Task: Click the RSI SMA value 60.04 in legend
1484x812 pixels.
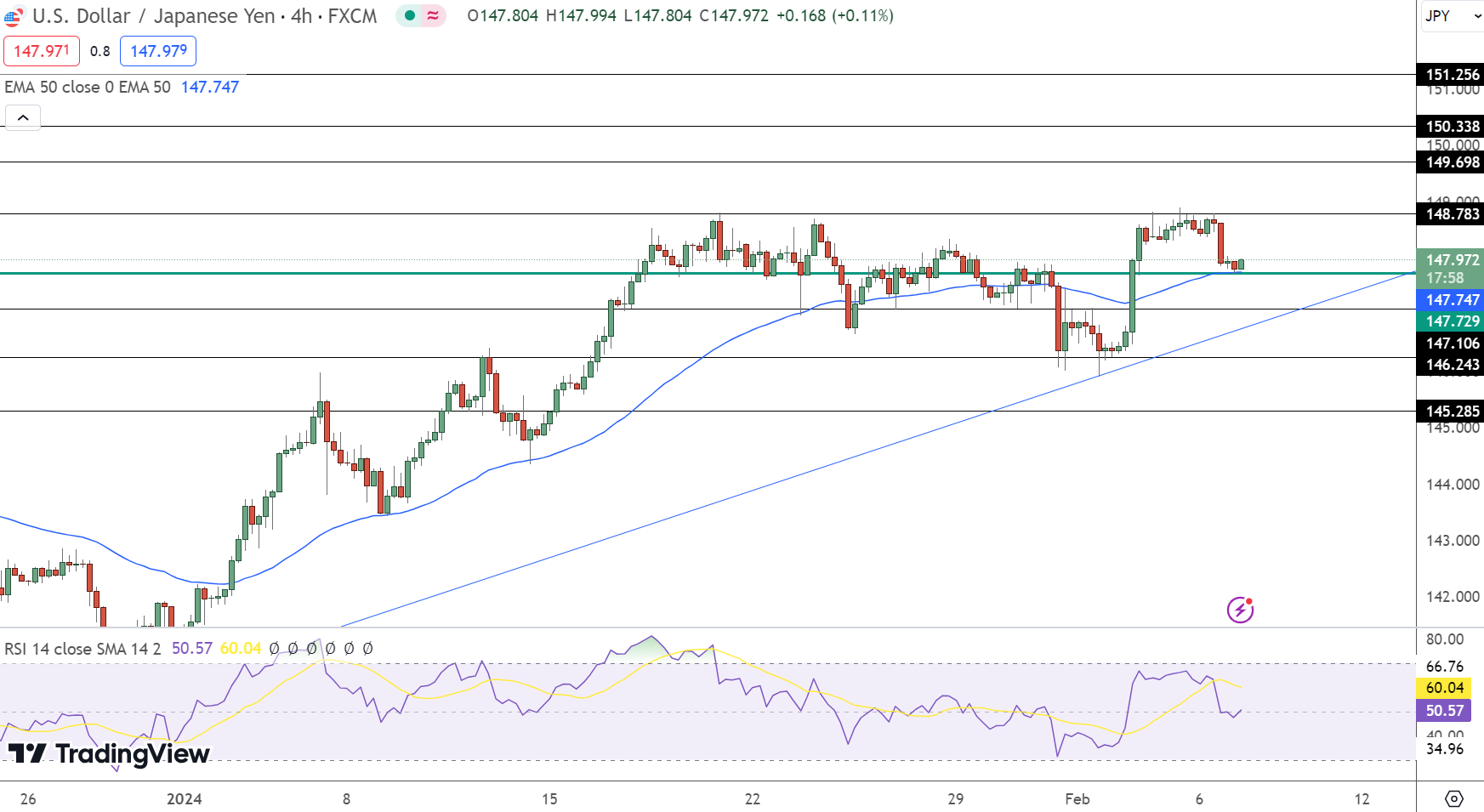Action: 241,649
